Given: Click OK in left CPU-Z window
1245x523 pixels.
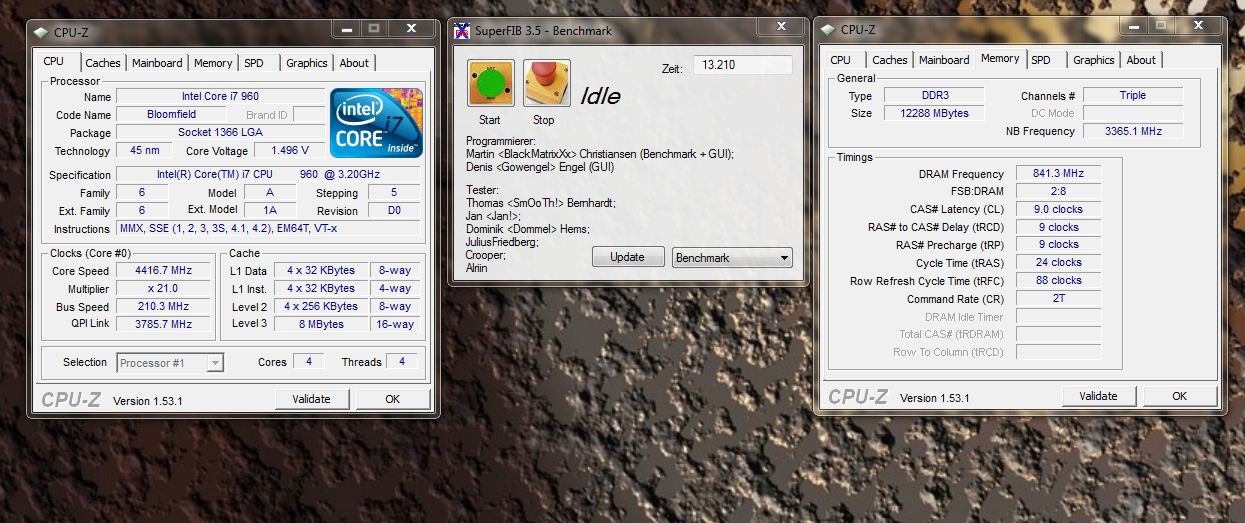Looking at the screenshot, I should click(392, 399).
